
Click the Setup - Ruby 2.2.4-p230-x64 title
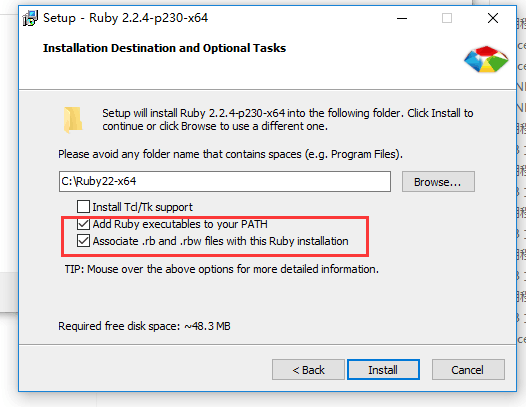coord(125,18)
